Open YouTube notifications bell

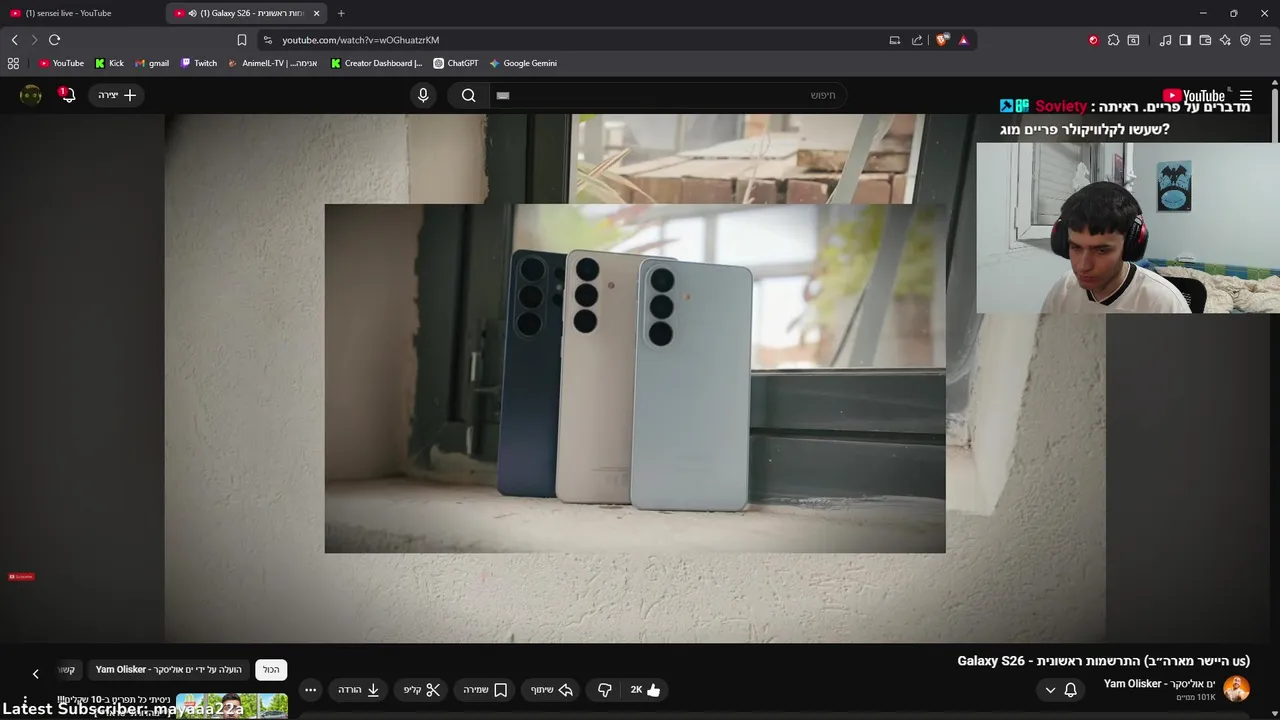coord(68,95)
